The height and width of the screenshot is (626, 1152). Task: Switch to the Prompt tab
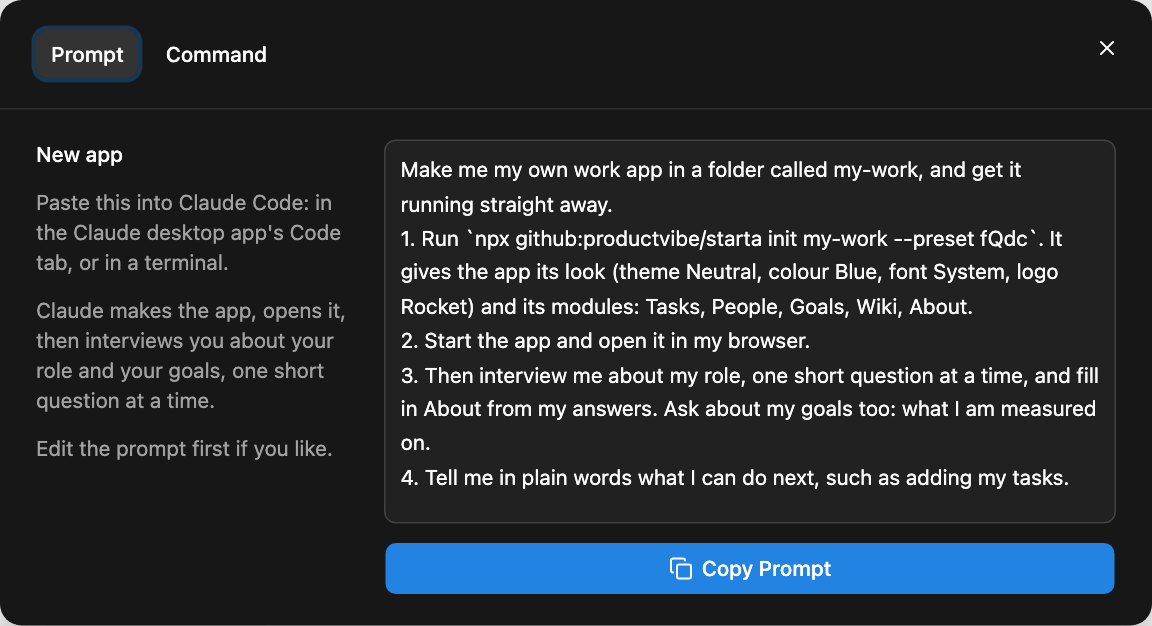87,54
